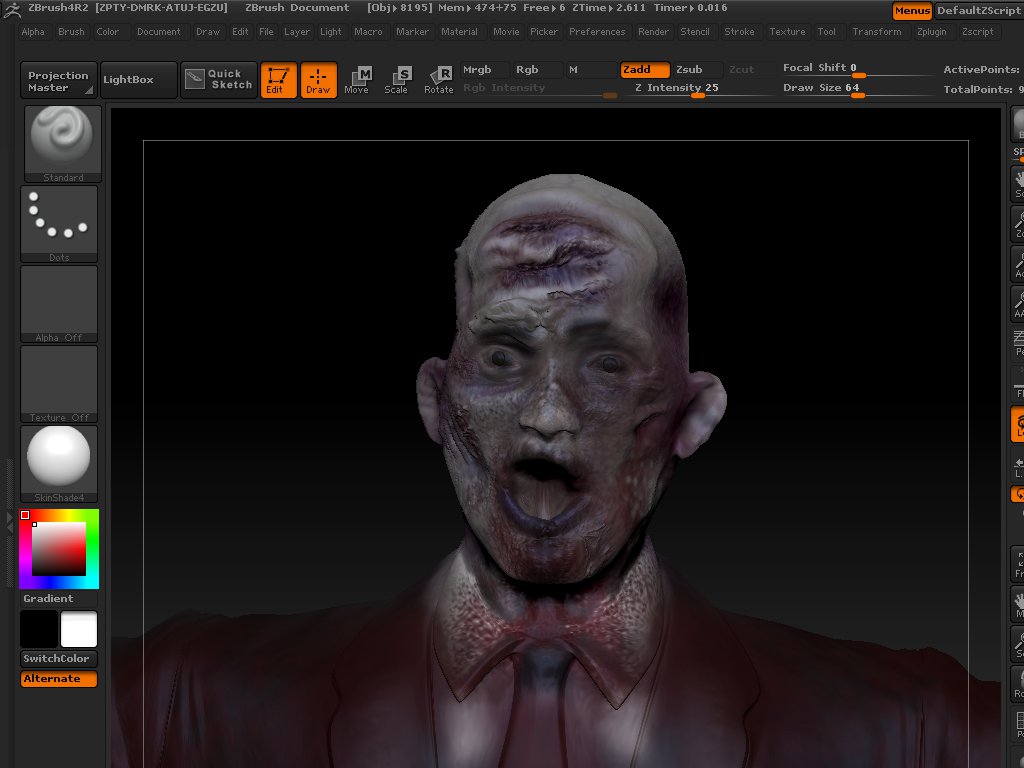
Task: Switch to the Move tool
Action: (x=357, y=80)
